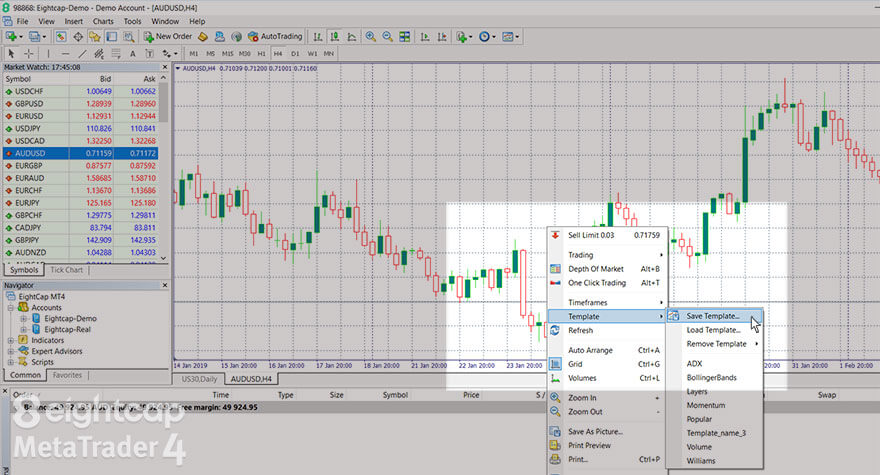The height and width of the screenshot is (475, 880).
Task: Click the Zoom In magnifier toolbar icon
Action: pos(370,36)
